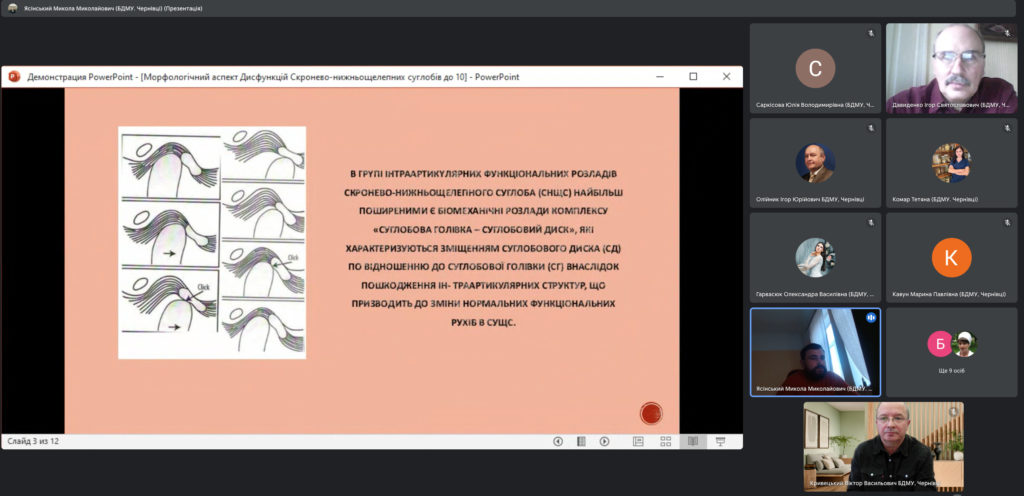The width and height of the screenshot is (1024, 496).
Task: Click the jaw joint diagram image
Action: (212, 242)
